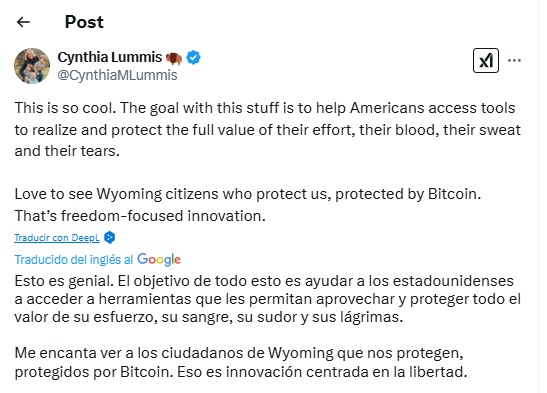Image resolution: width=547 pixels, height=393 pixels.
Task: Click the blue verified checkmark badge
Action: click(x=193, y=58)
